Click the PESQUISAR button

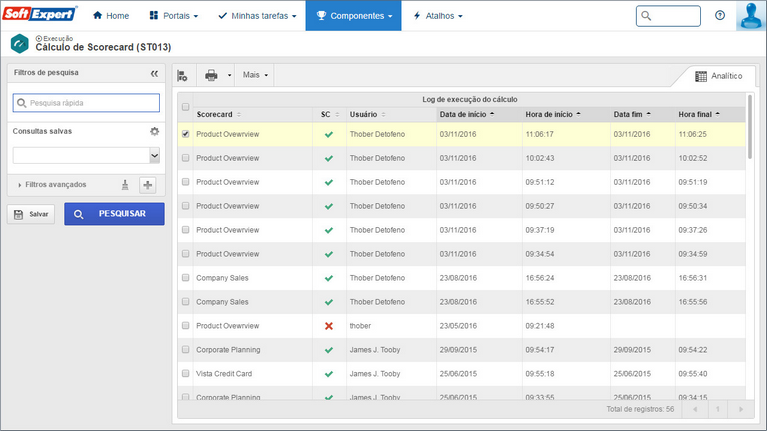coord(114,214)
